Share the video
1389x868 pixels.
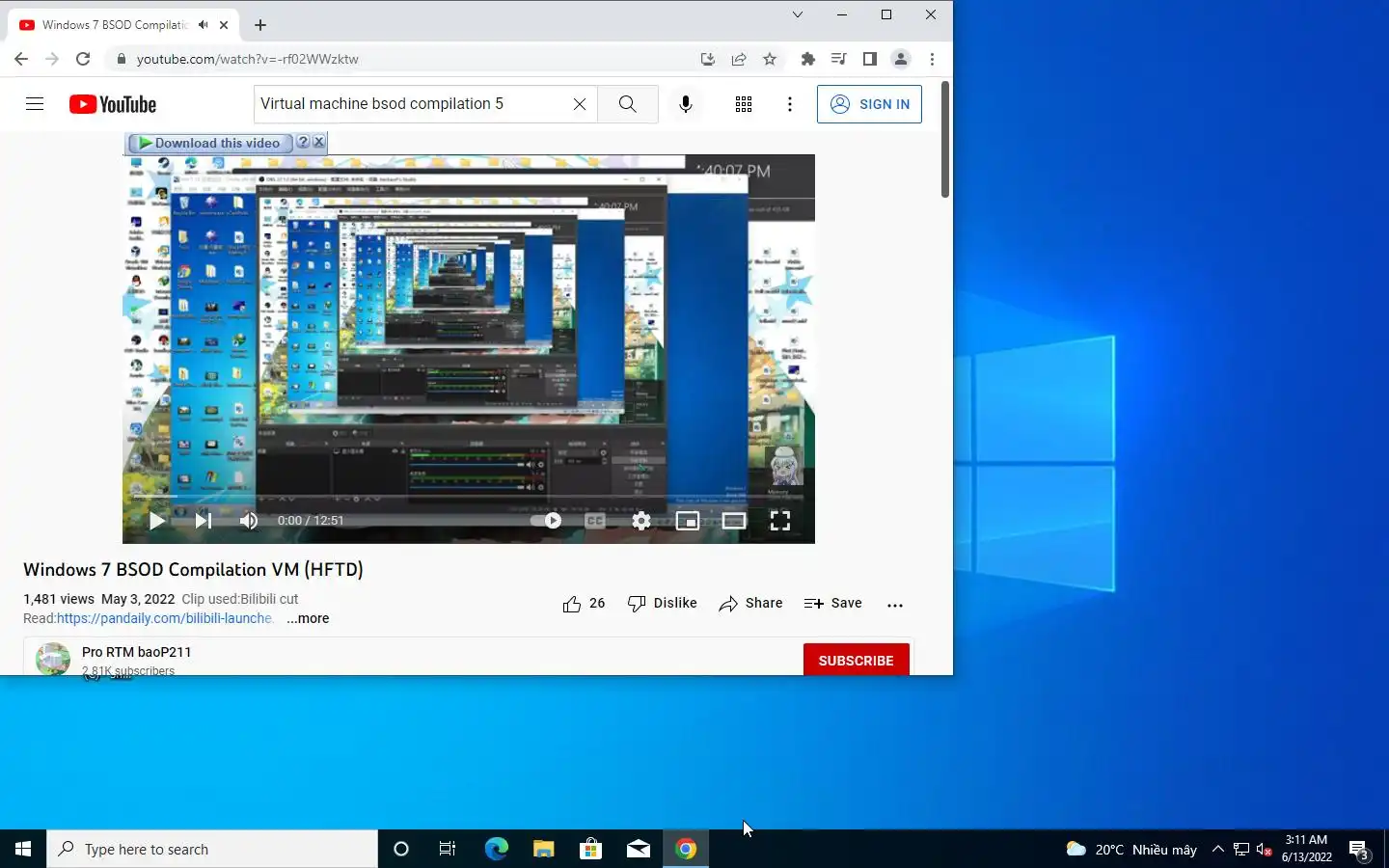pos(750,604)
